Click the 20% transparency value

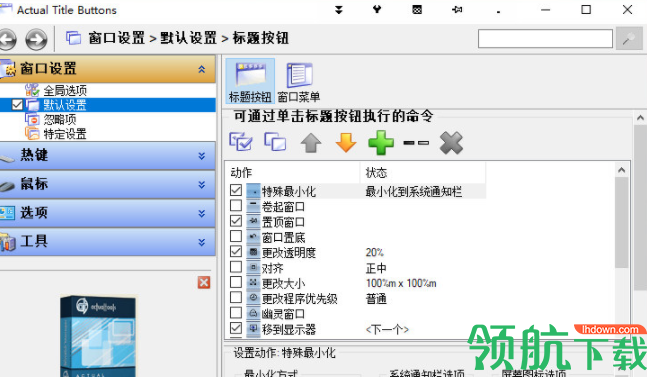374,252
